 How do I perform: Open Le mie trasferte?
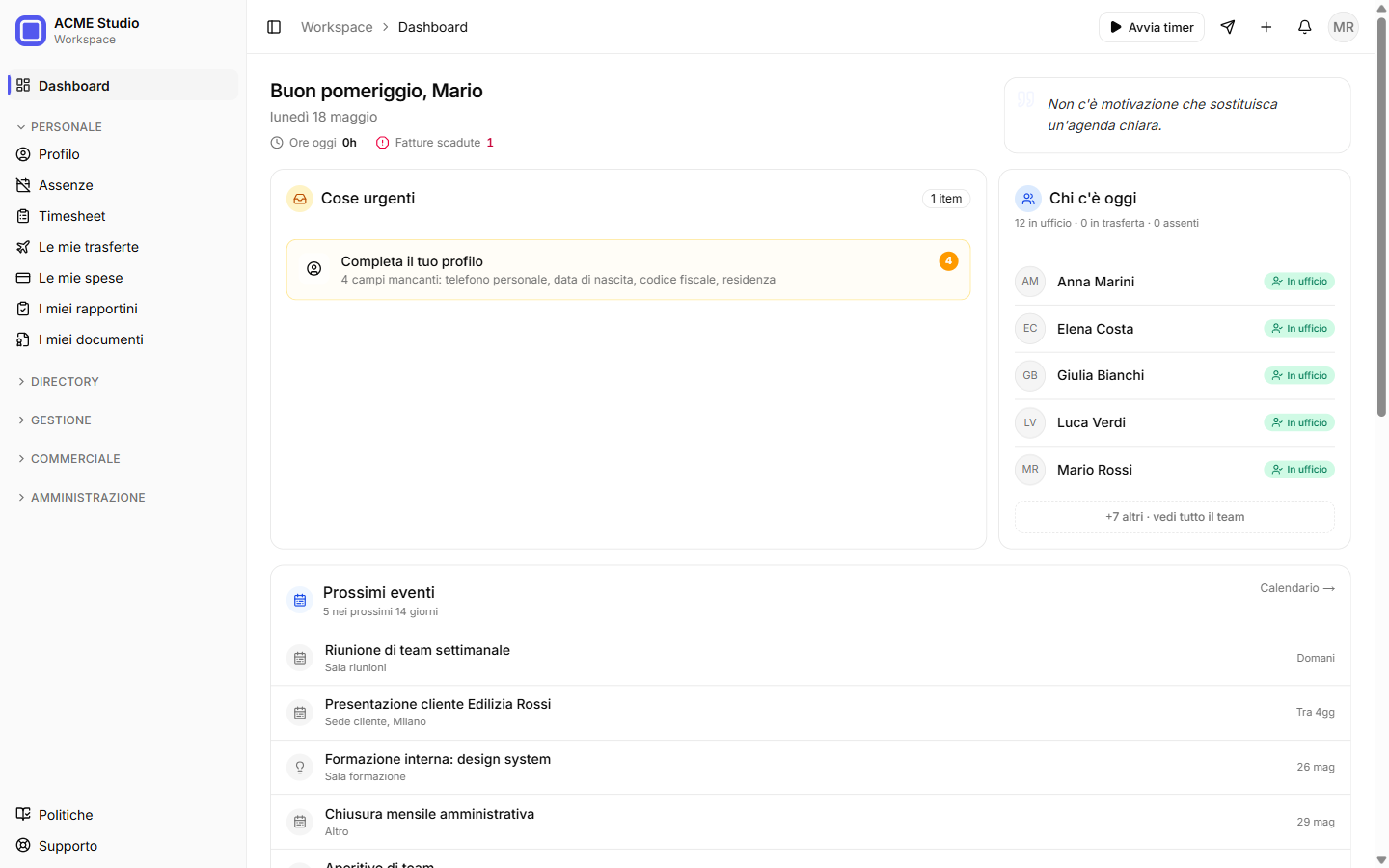pyautogui.click(x=123, y=247)
